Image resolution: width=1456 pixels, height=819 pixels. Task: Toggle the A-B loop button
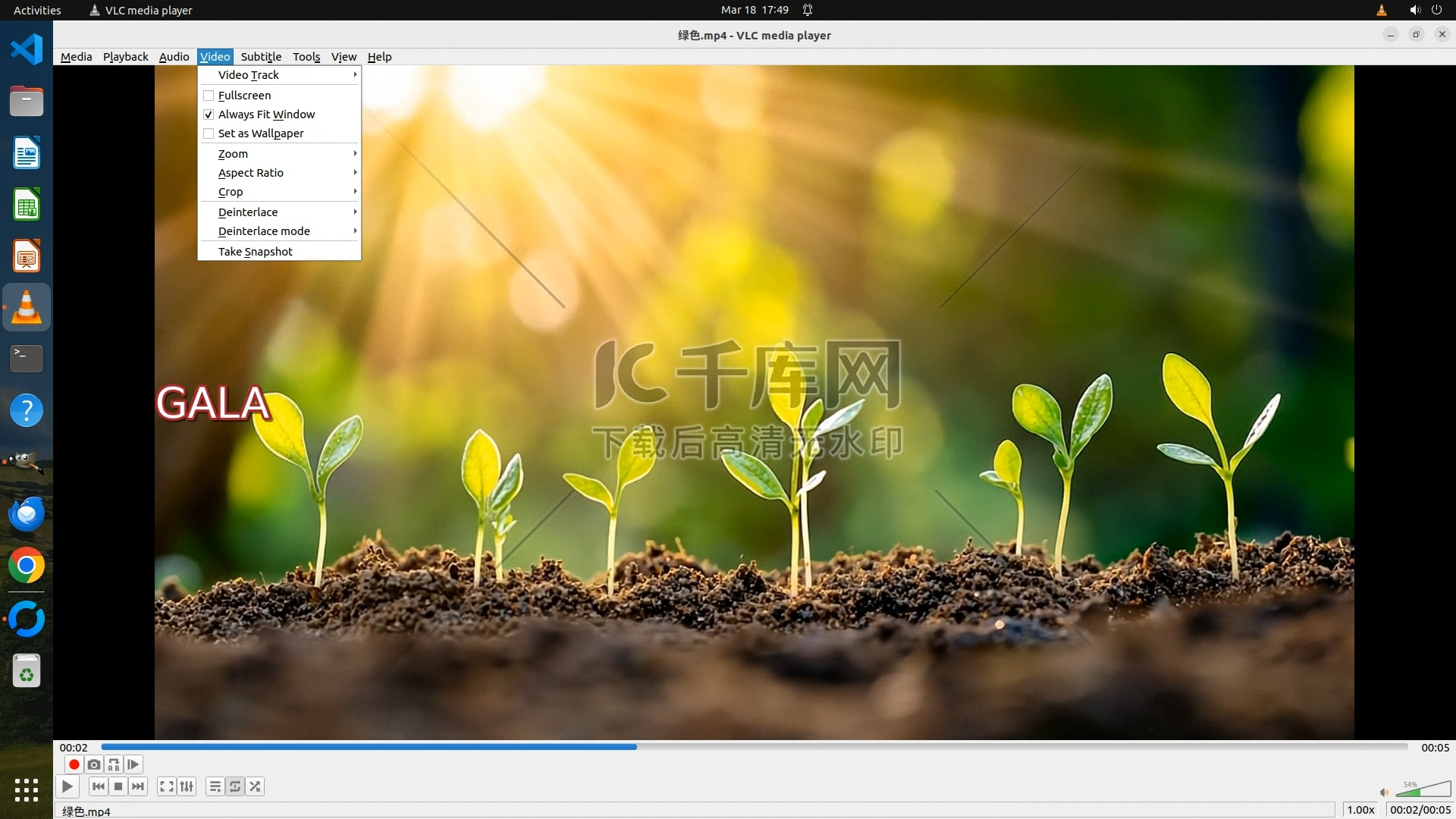(114, 764)
